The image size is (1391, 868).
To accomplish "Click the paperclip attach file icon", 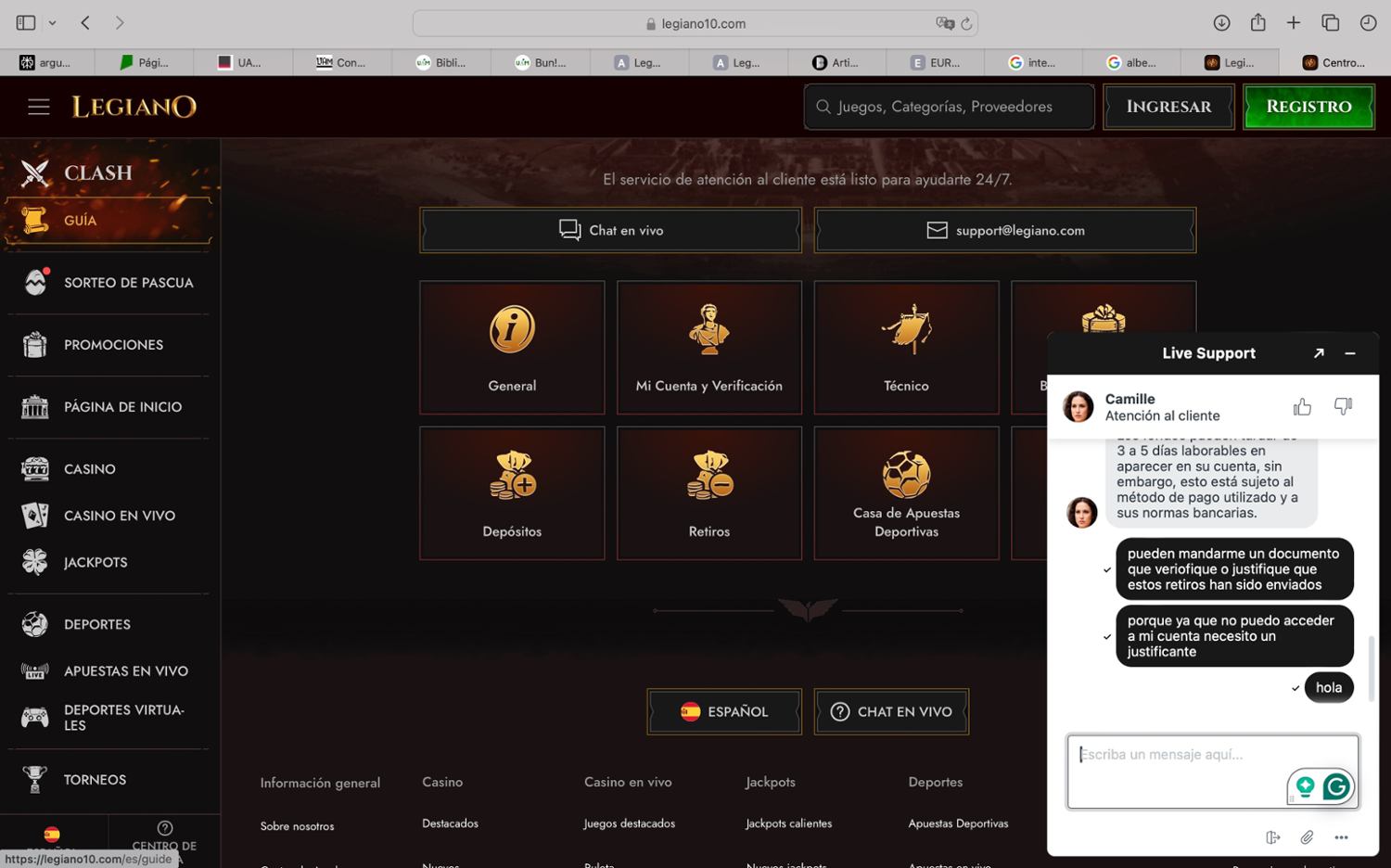I will click(x=1307, y=837).
